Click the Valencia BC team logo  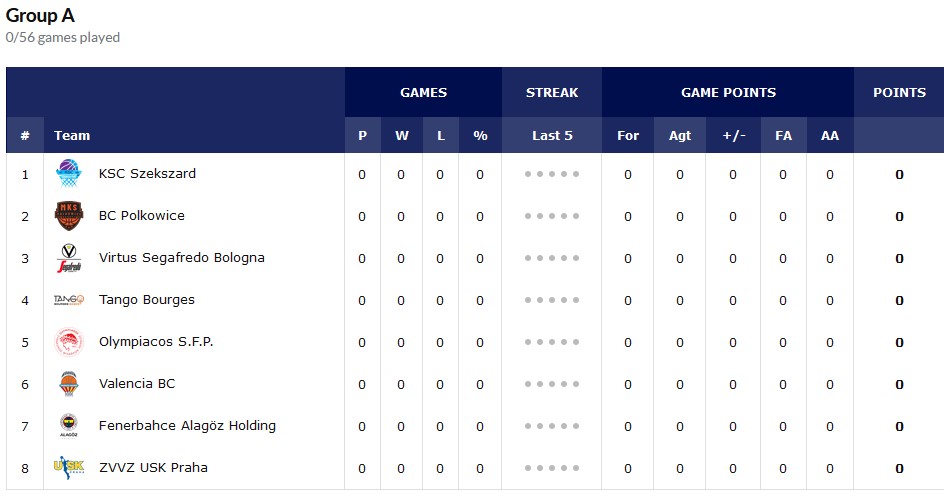69,384
